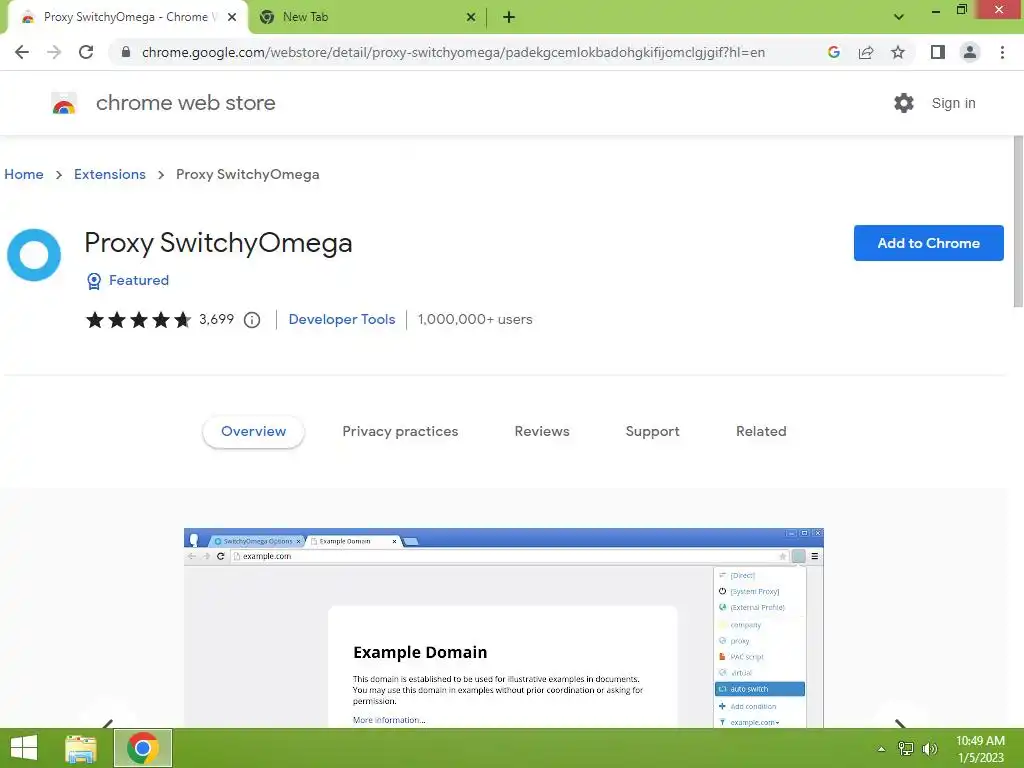
Task: Close the New Tab tab
Action: pos(471,18)
